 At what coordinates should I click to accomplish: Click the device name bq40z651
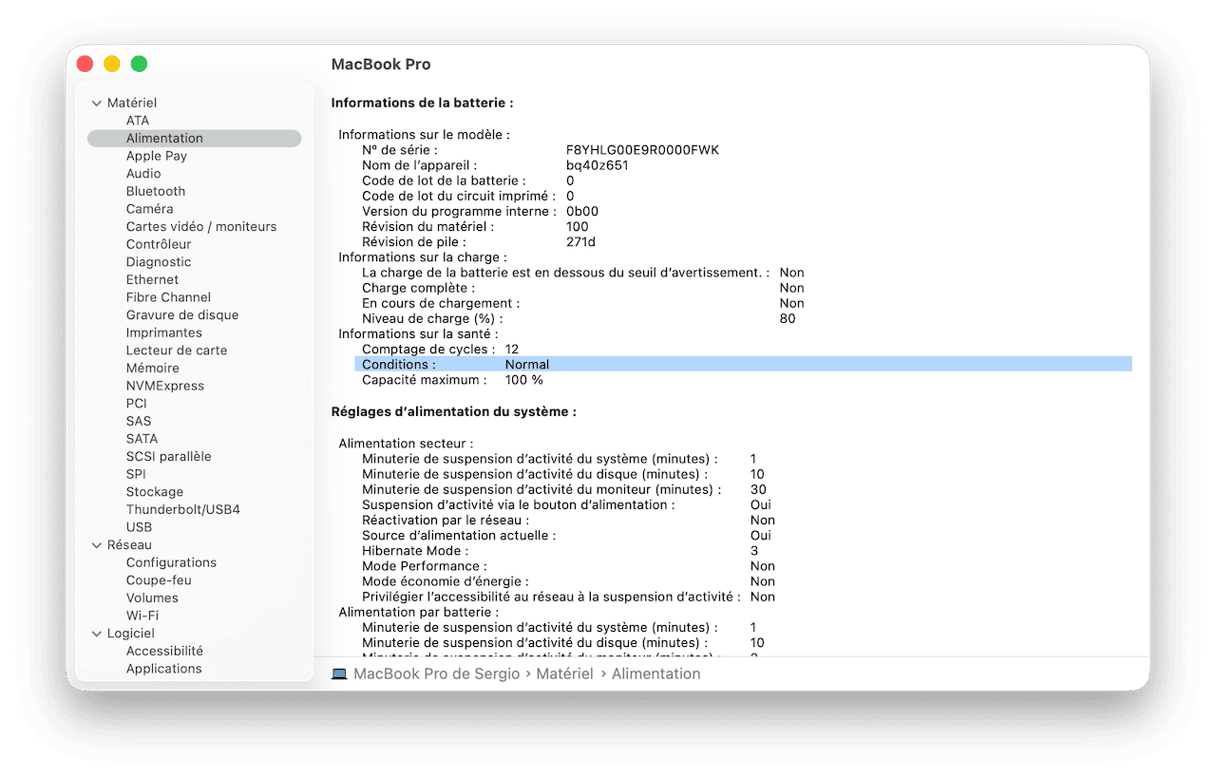[597, 165]
